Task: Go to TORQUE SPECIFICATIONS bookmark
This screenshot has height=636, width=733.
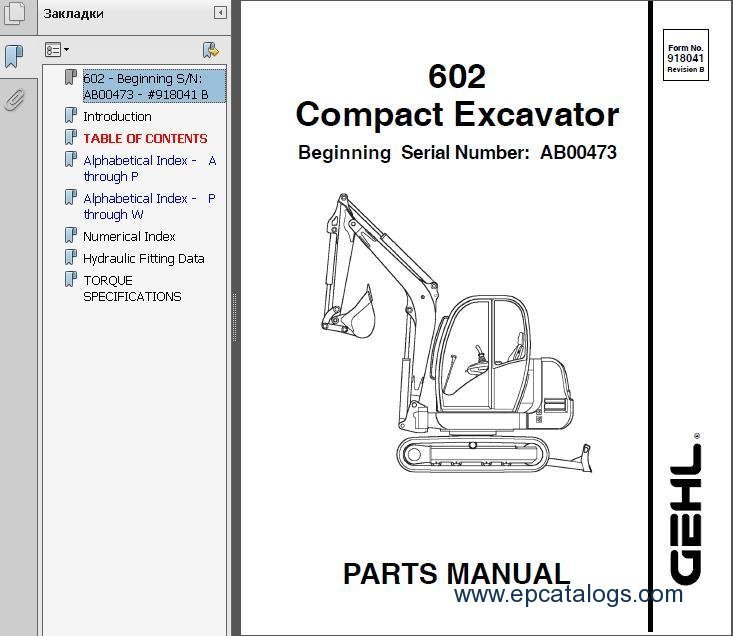Action: [132, 288]
